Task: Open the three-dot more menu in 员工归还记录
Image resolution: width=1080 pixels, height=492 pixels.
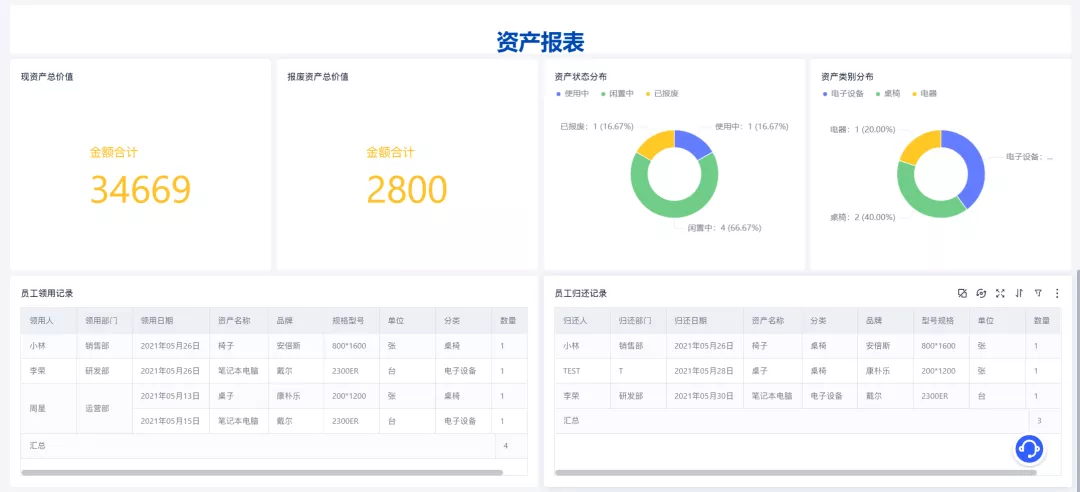Action: 1057,294
